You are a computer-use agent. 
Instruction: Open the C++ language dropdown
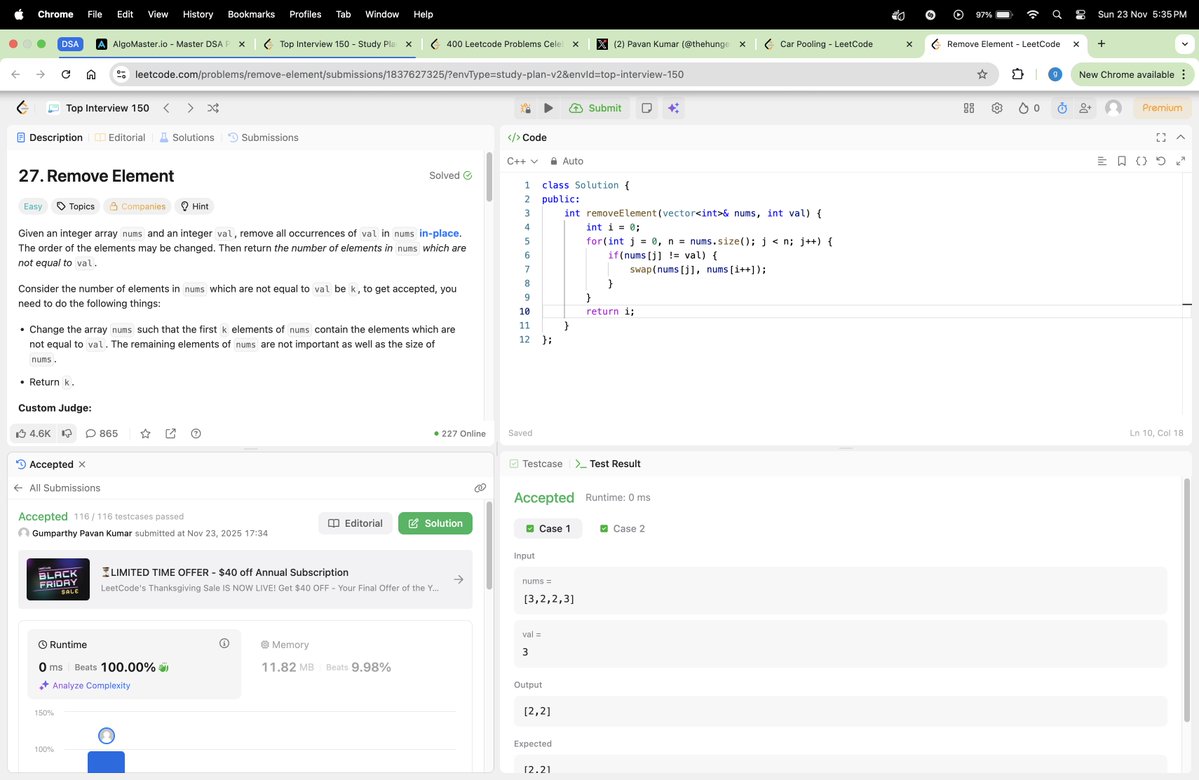click(523, 160)
